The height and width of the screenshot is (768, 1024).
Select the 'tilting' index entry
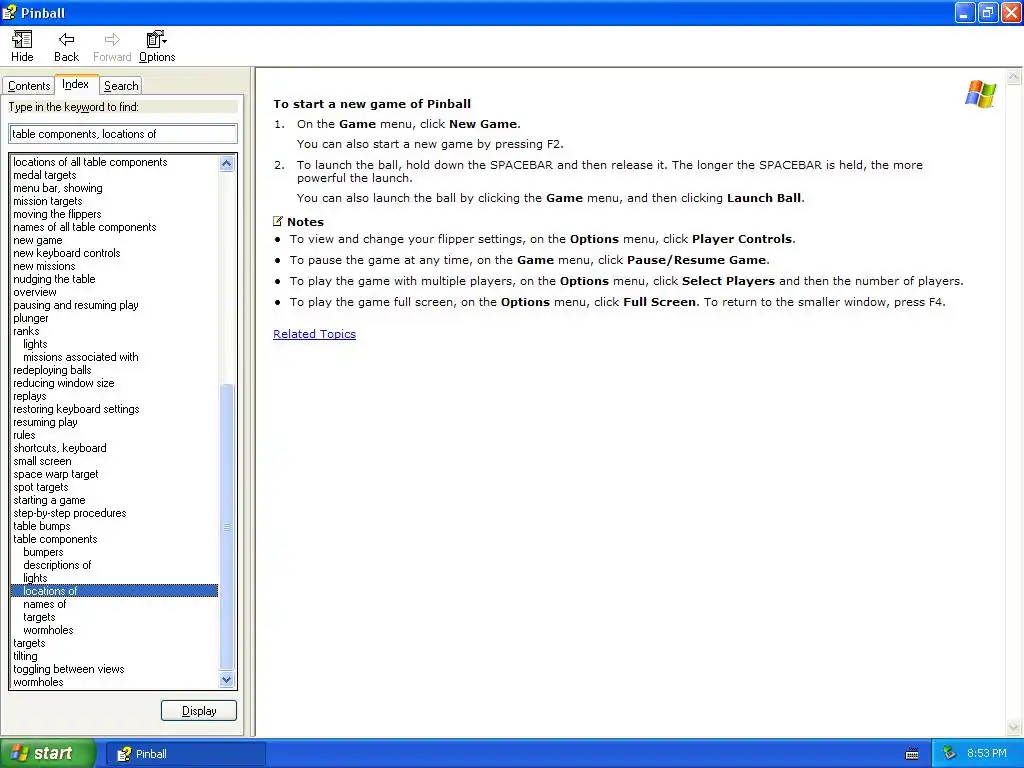pos(25,656)
